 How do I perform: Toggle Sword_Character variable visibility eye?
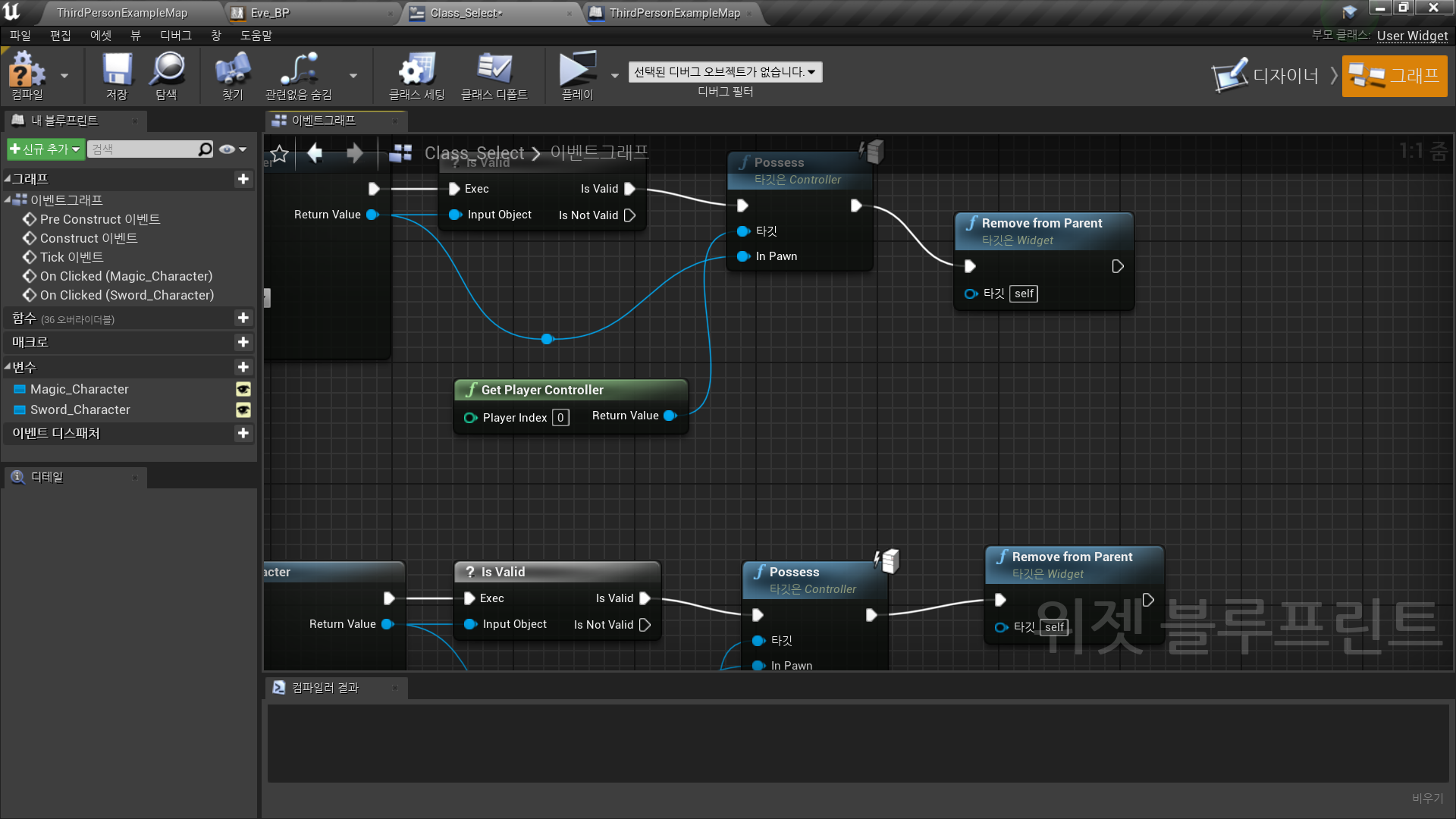pyautogui.click(x=243, y=409)
